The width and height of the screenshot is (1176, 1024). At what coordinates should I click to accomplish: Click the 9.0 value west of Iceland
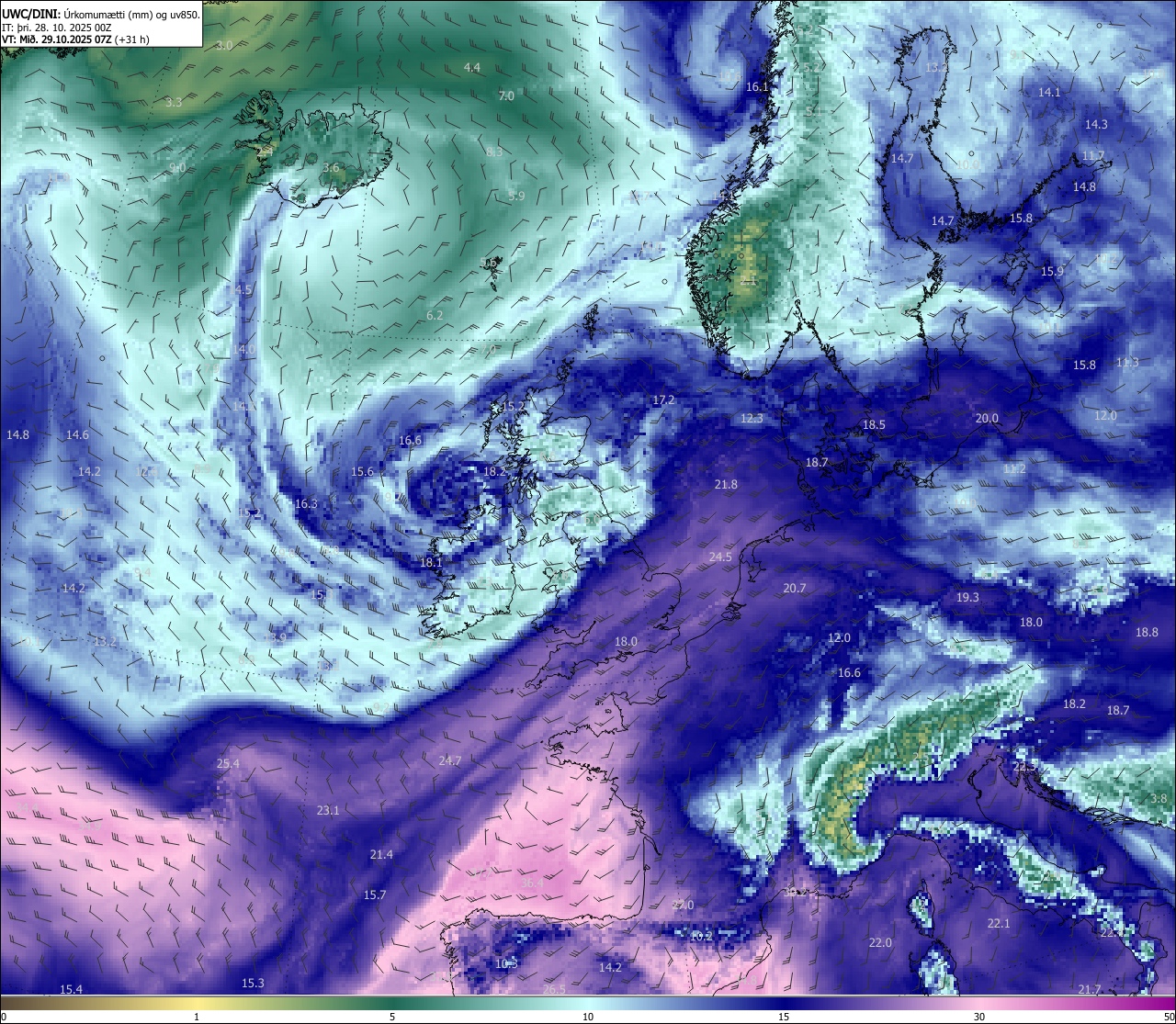point(177,168)
